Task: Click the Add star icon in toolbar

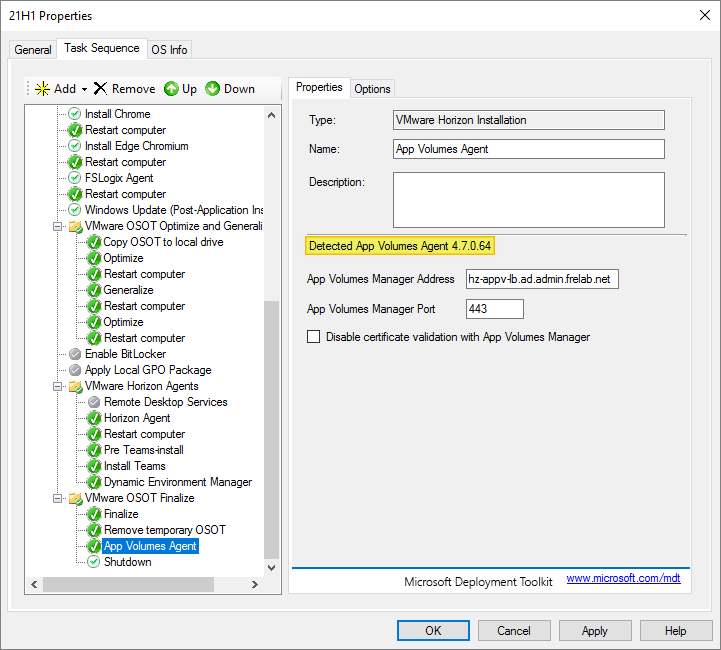Action: (x=42, y=89)
